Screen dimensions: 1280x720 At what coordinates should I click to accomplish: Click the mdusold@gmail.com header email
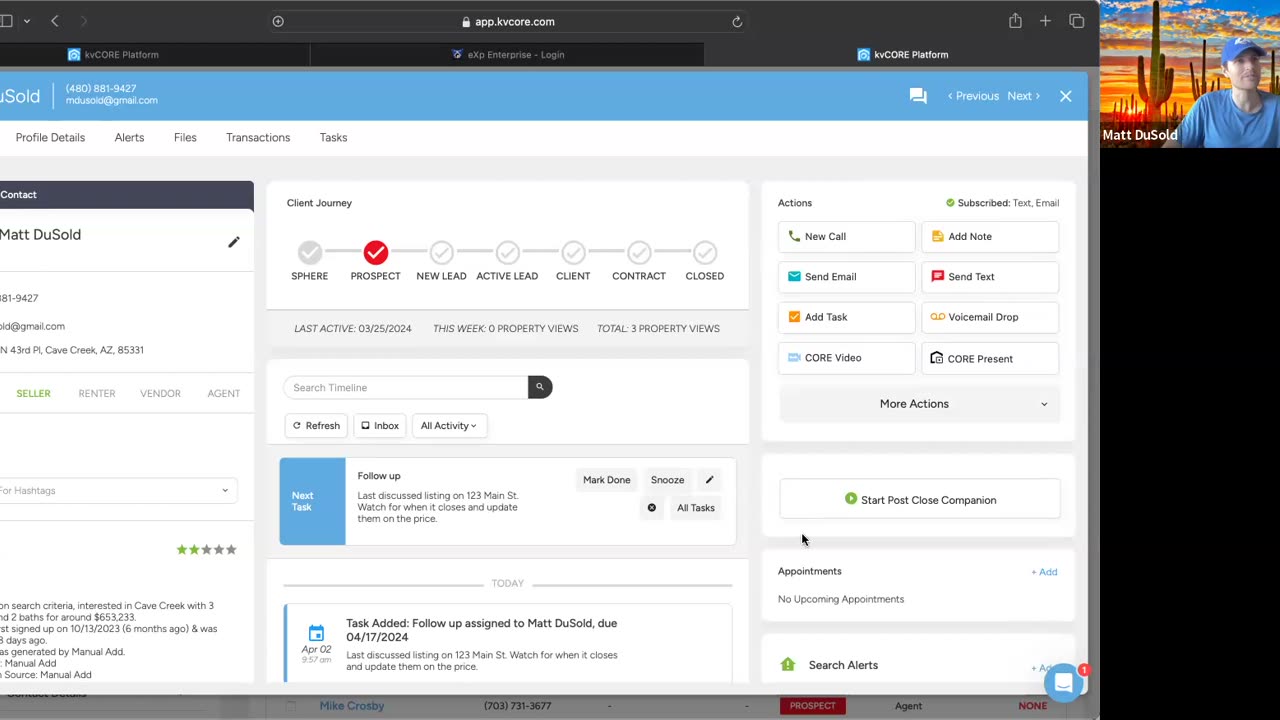112,100
